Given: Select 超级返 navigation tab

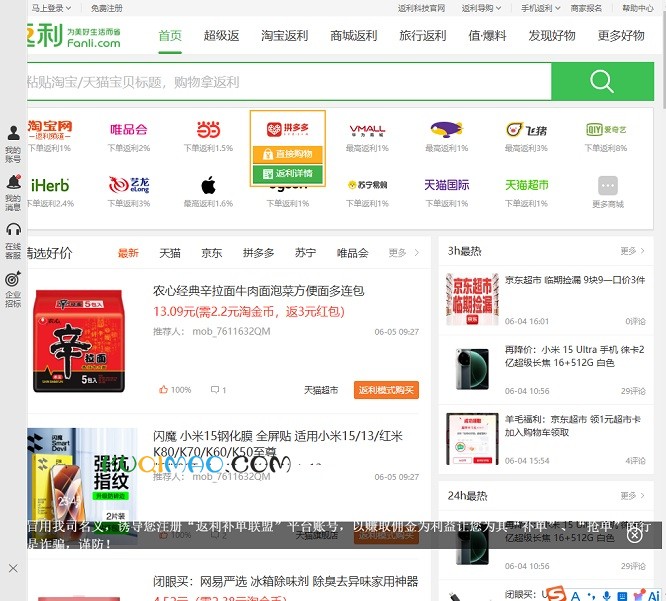Looking at the screenshot, I should click(221, 36).
